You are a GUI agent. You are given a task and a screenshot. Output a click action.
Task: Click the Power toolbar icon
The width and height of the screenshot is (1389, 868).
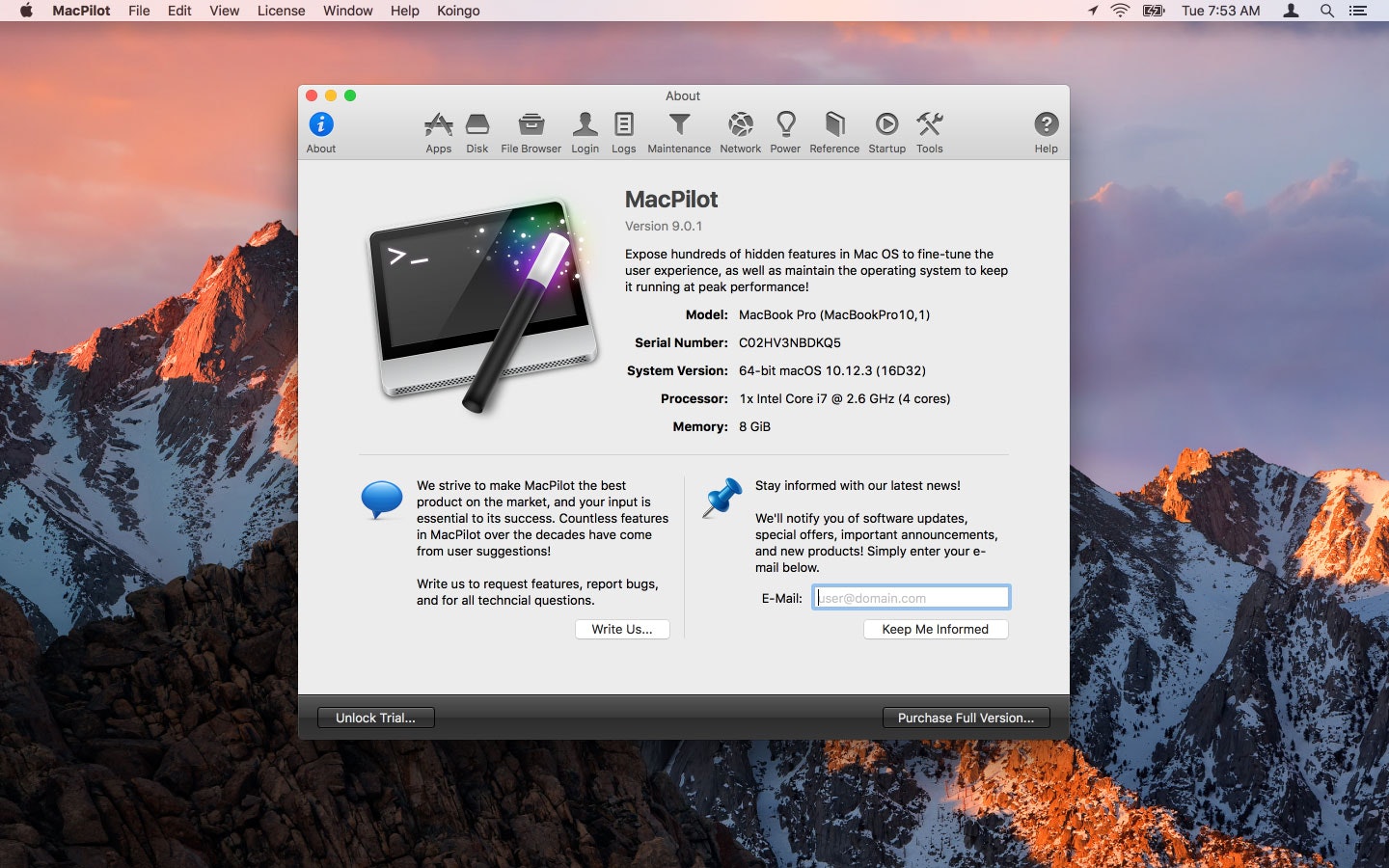click(785, 131)
